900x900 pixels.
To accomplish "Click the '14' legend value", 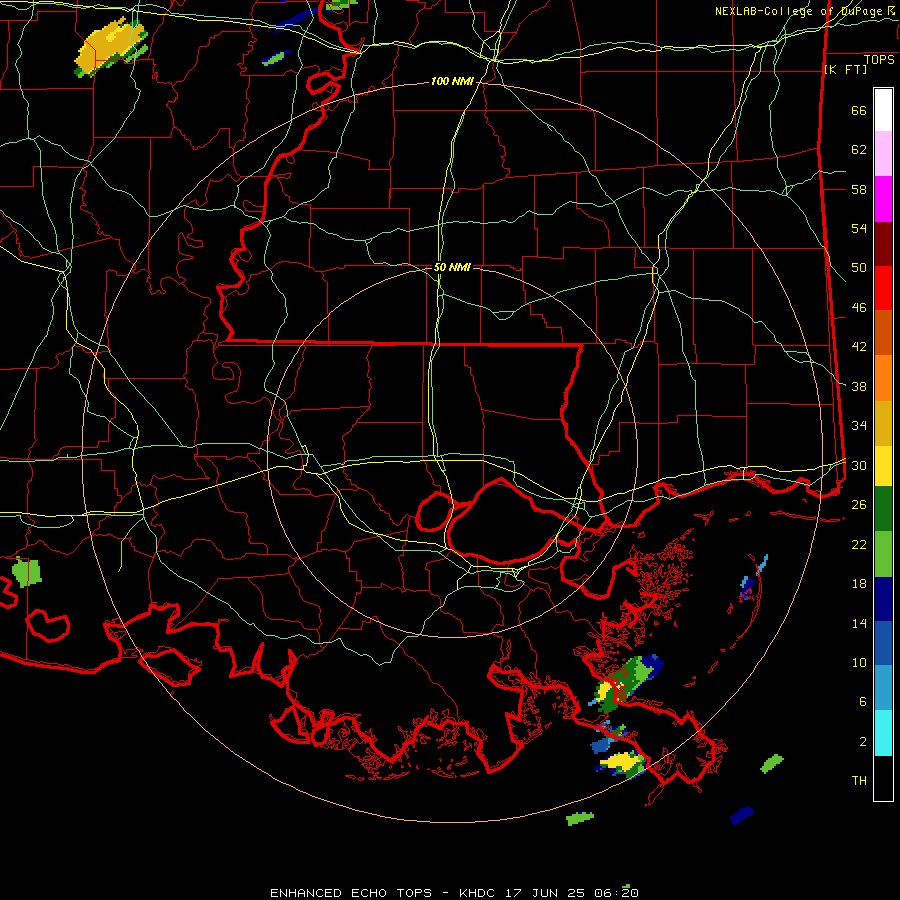I will click(x=859, y=623).
